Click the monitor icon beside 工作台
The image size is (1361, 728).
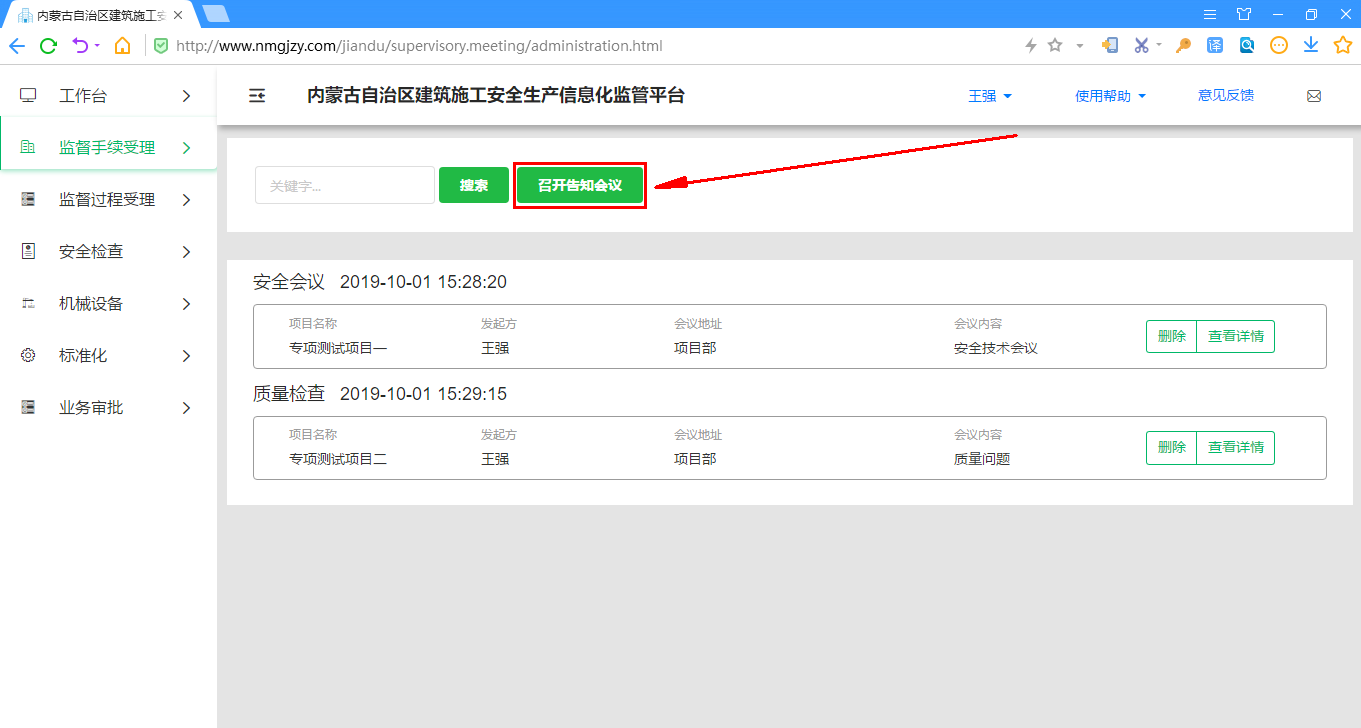click(28, 96)
